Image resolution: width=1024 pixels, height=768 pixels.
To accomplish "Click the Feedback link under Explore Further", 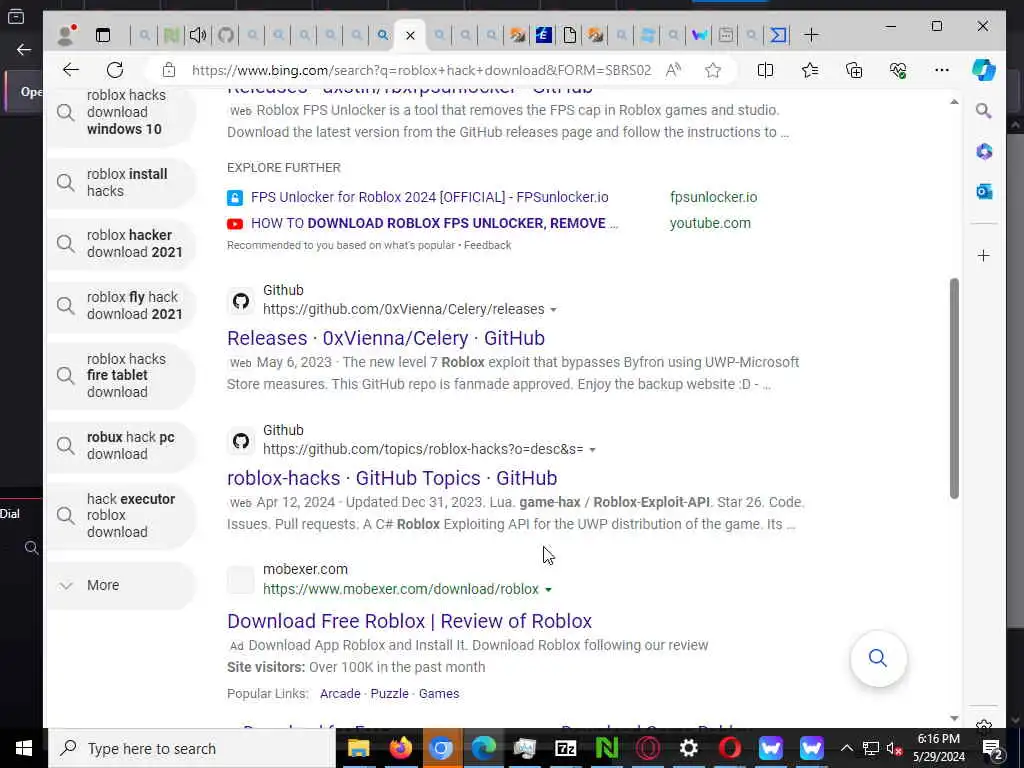I will click(x=488, y=246).
